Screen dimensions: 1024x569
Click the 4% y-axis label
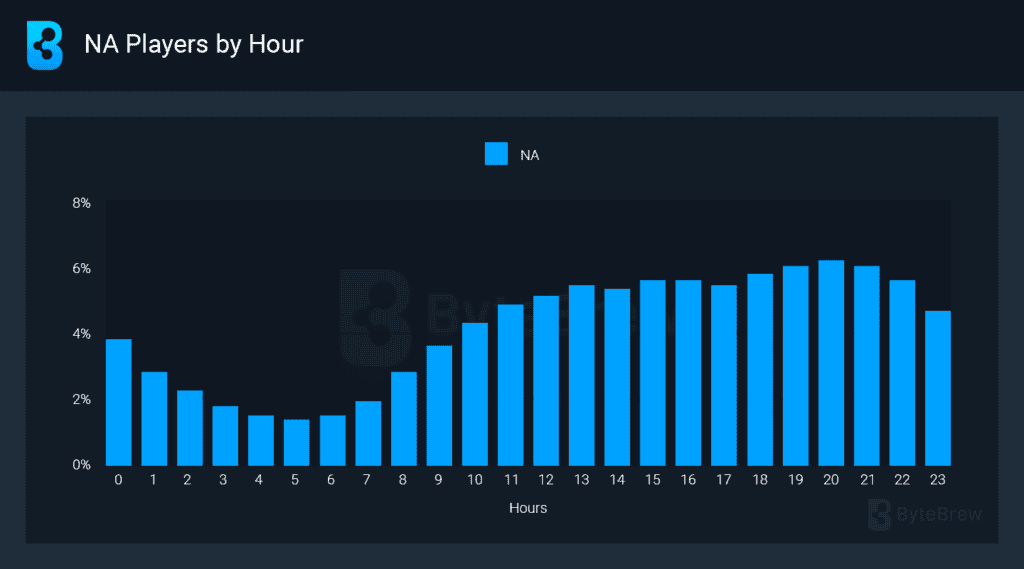pyautogui.click(x=81, y=334)
